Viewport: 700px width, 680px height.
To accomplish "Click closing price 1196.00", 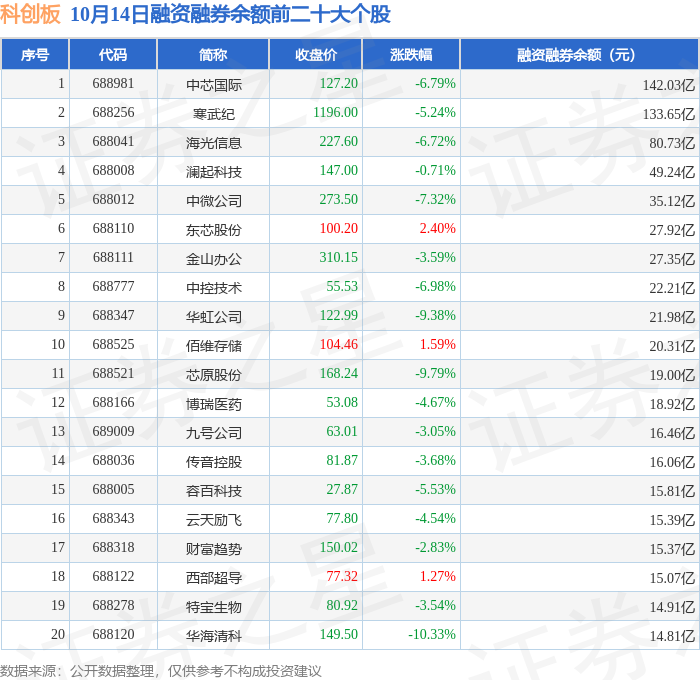I will (x=336, y=113).
